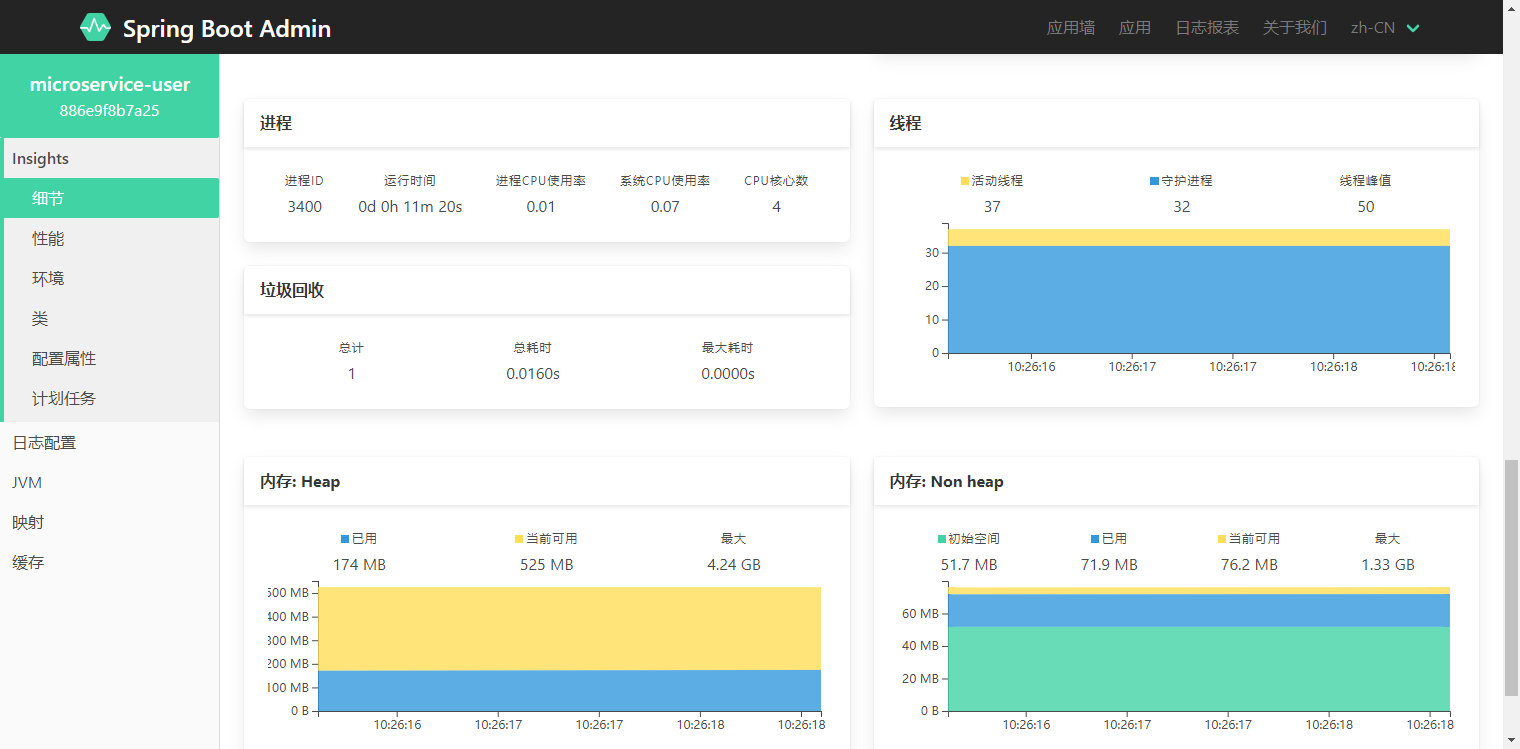Open JVM in the sidebar
Screen dimensions: 1520x749
110,482
